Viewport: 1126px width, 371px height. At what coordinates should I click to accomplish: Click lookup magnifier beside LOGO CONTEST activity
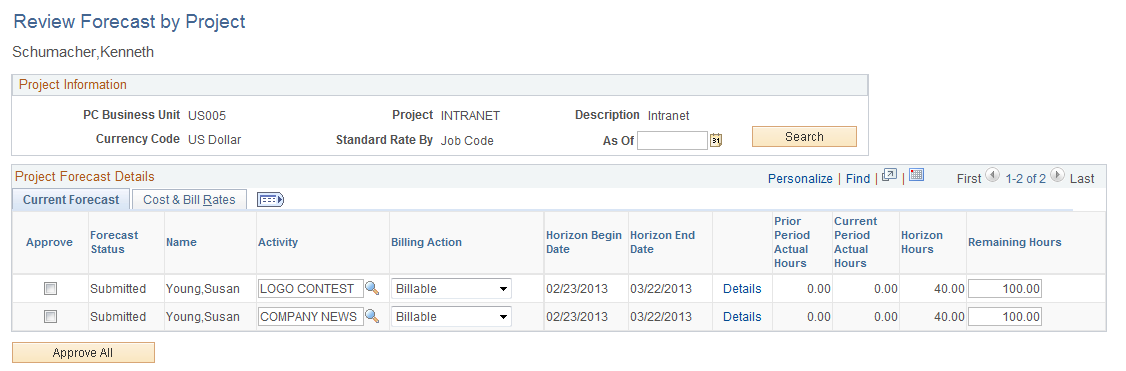[372, 288]
